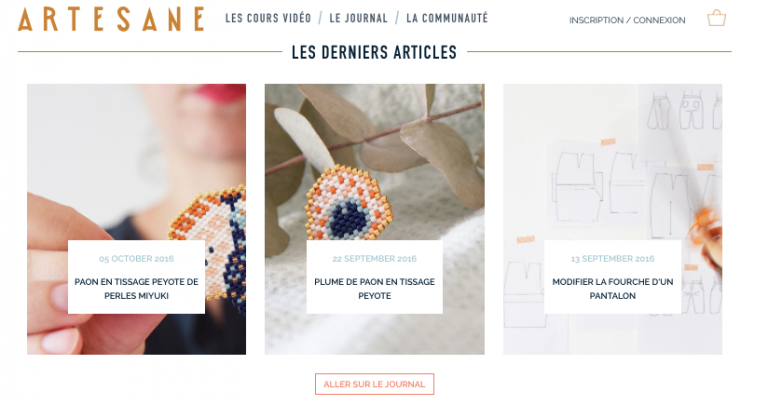Open article Modifier la fourche d'un pantalon

[x=612, y=288]
